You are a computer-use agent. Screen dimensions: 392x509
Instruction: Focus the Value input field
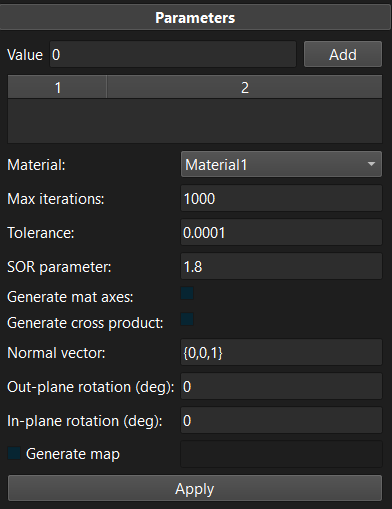coord(173,54)
